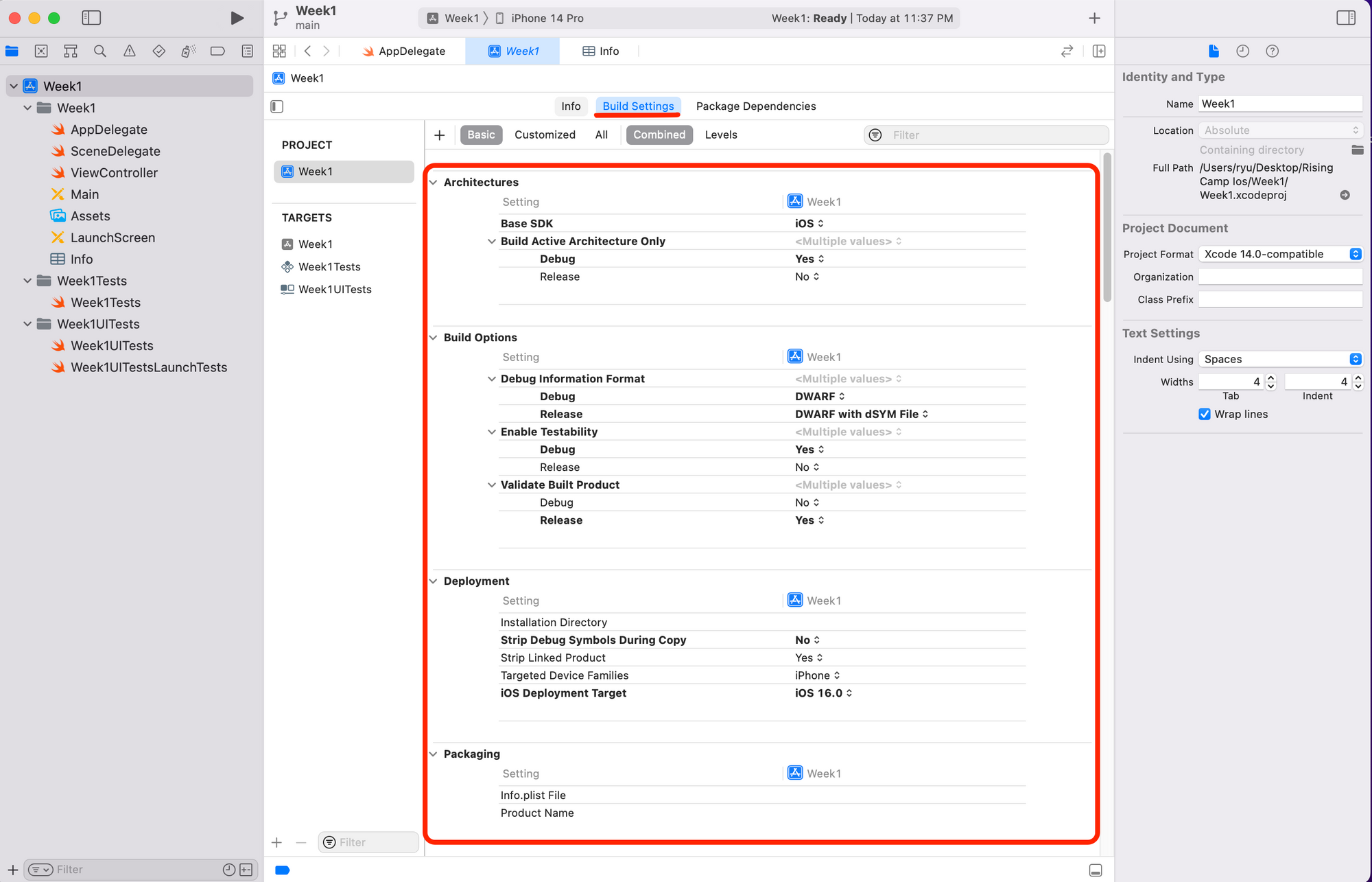Click the Class Prefix text field
The image size is (1372, 882).
pyautogui.click(x=1280, y=299)
